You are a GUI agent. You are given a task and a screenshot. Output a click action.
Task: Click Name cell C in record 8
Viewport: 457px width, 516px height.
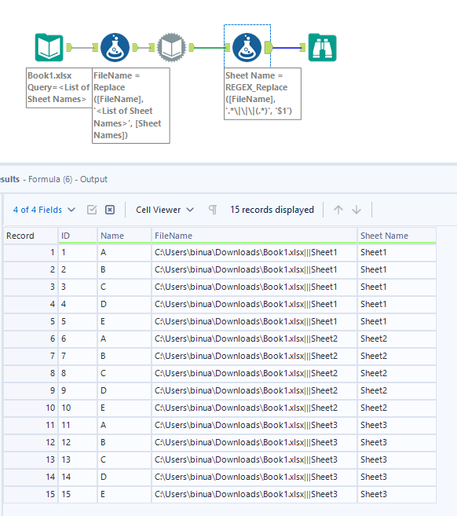124,373
